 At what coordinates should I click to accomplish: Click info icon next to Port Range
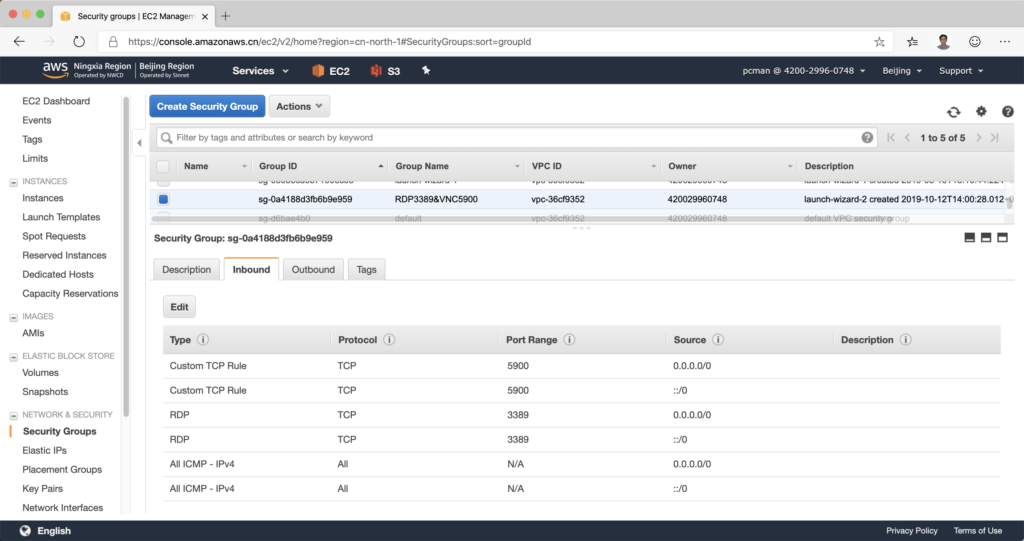click(569, 340)
